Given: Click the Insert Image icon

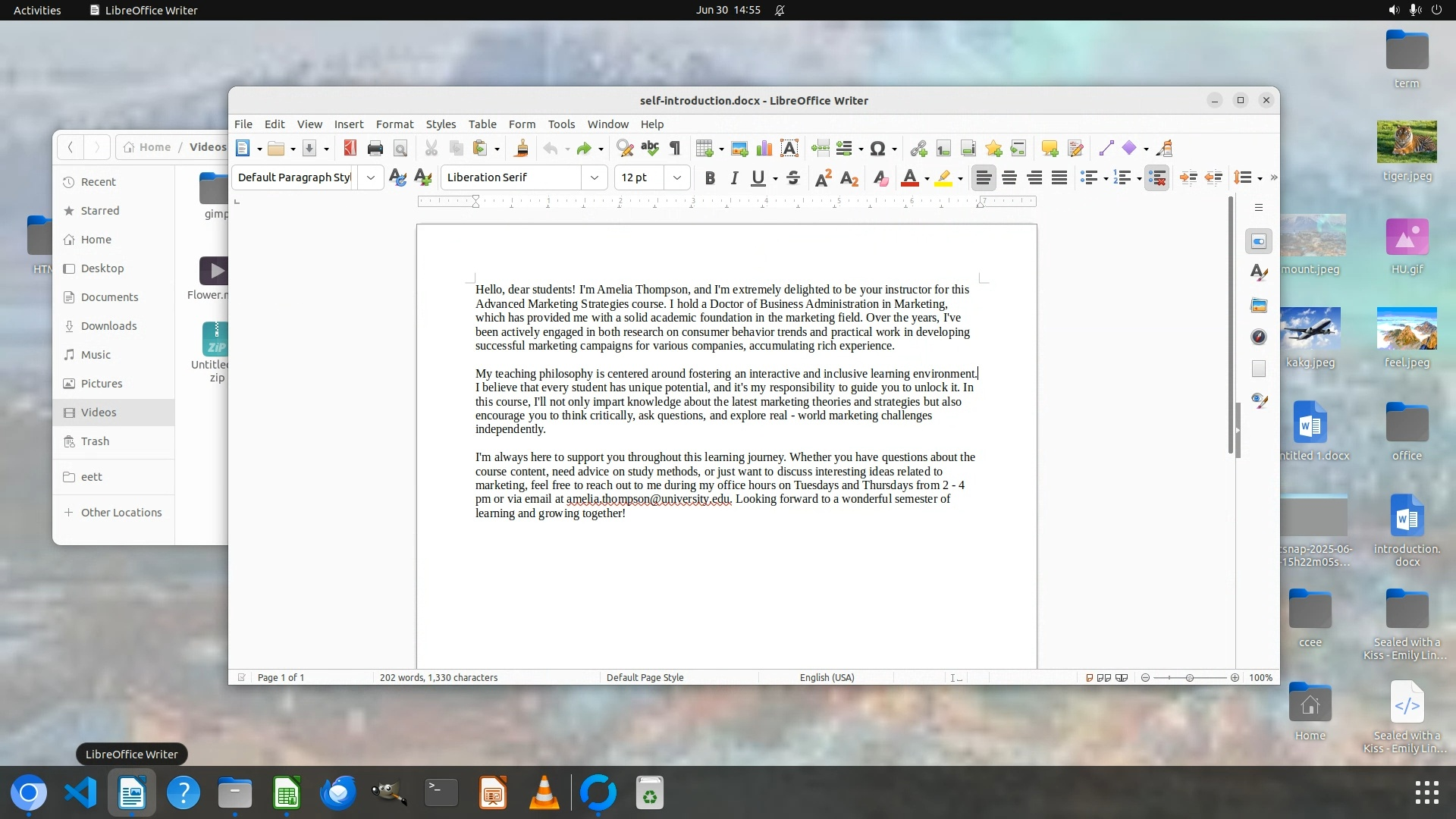Looking at the screenshot, I should pos(739,149).
